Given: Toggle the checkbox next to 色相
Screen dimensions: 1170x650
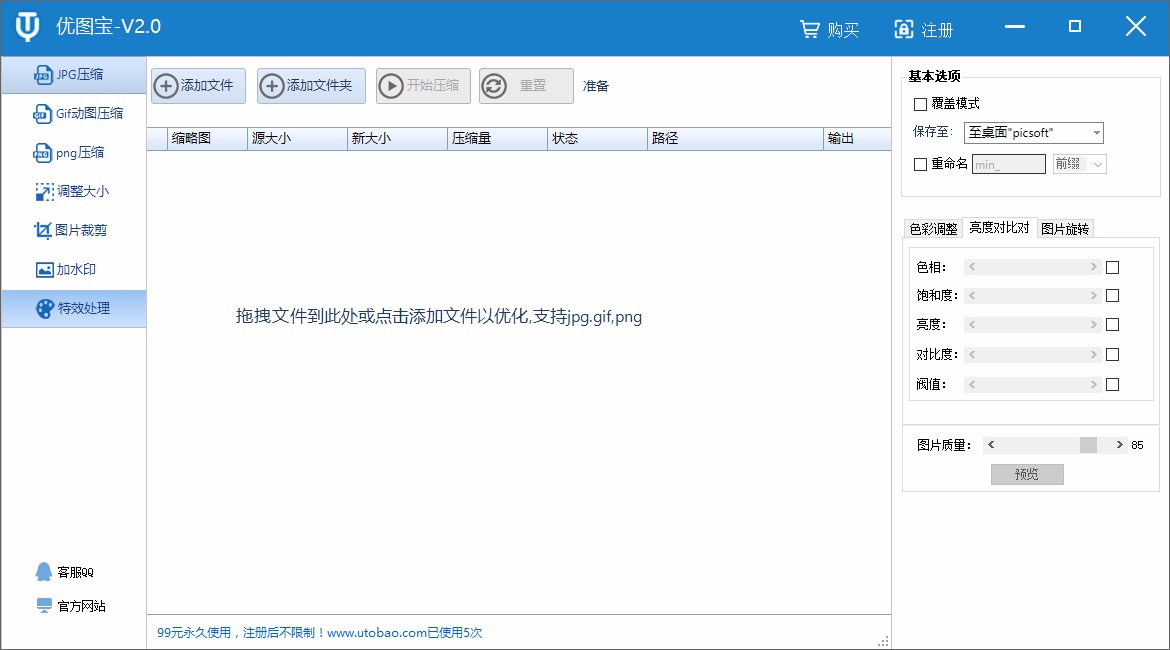Looking at the screenshot, I should (x=1112, y=266).
